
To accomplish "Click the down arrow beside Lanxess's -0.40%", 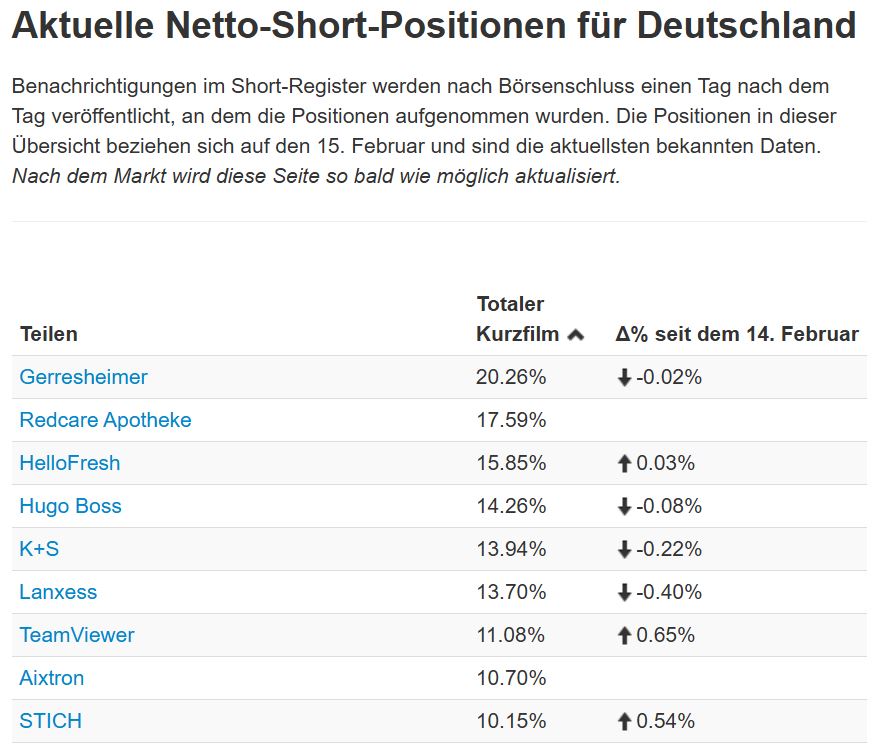I will pyautogui.click(x=624, y=593).
